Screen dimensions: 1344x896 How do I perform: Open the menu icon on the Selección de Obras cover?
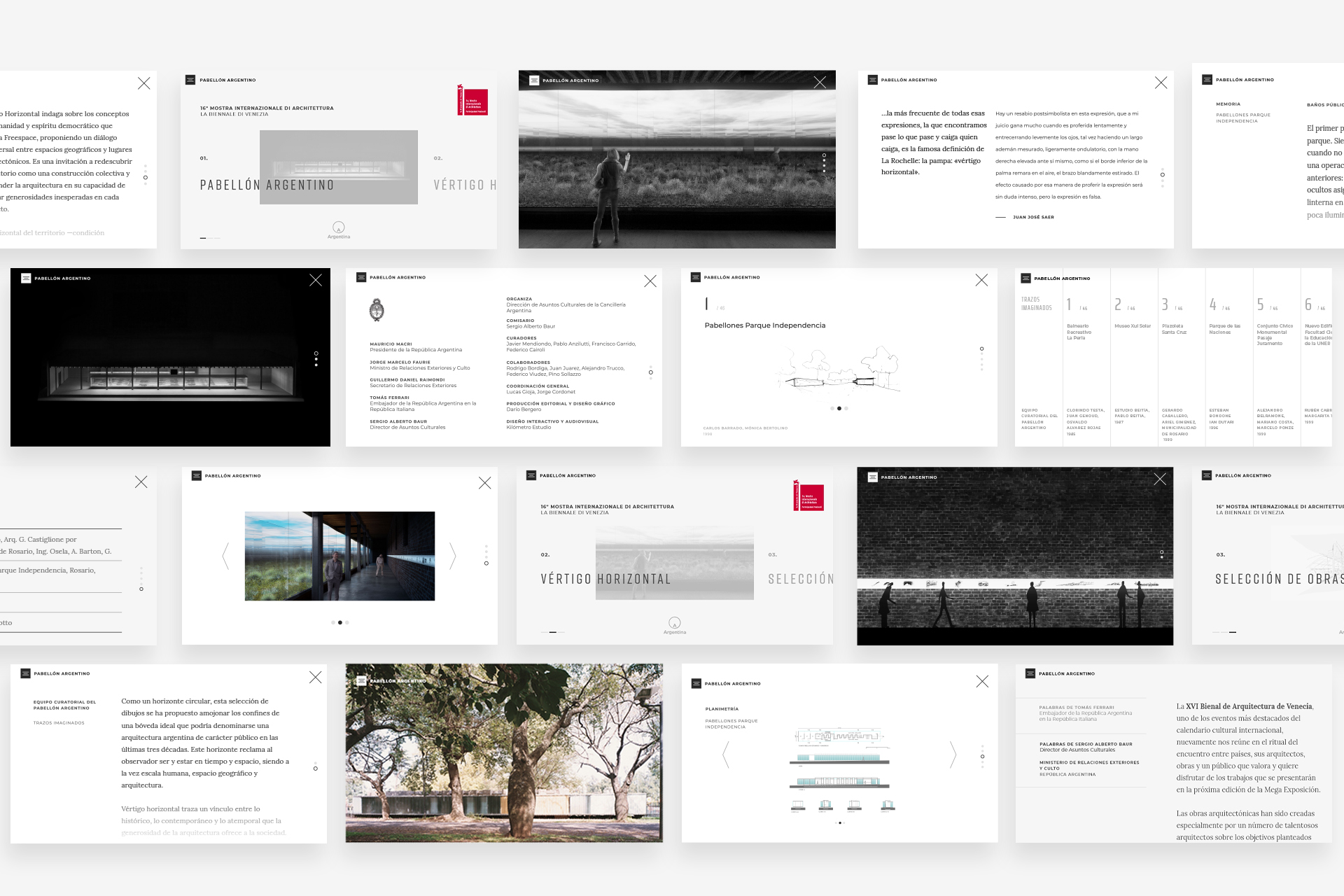(1207, 475)
